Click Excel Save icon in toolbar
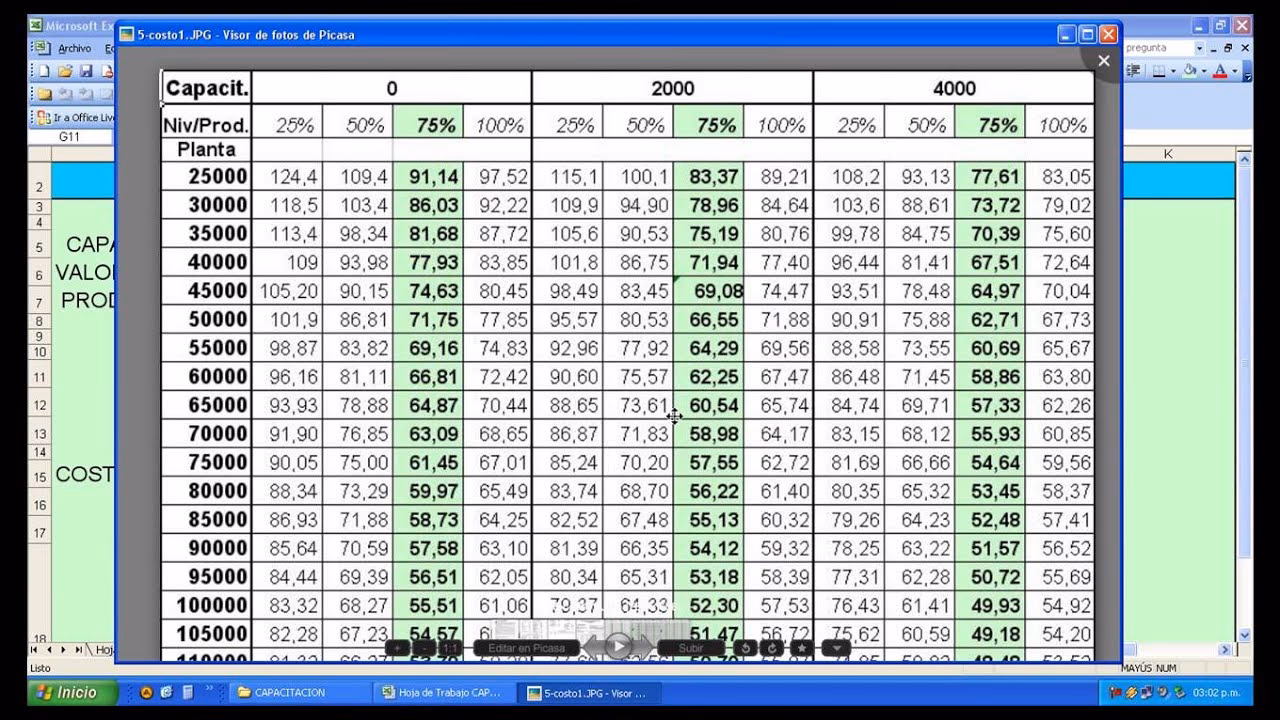The image size is (1280, 720). pyautogui.click(x=86, y=71)
